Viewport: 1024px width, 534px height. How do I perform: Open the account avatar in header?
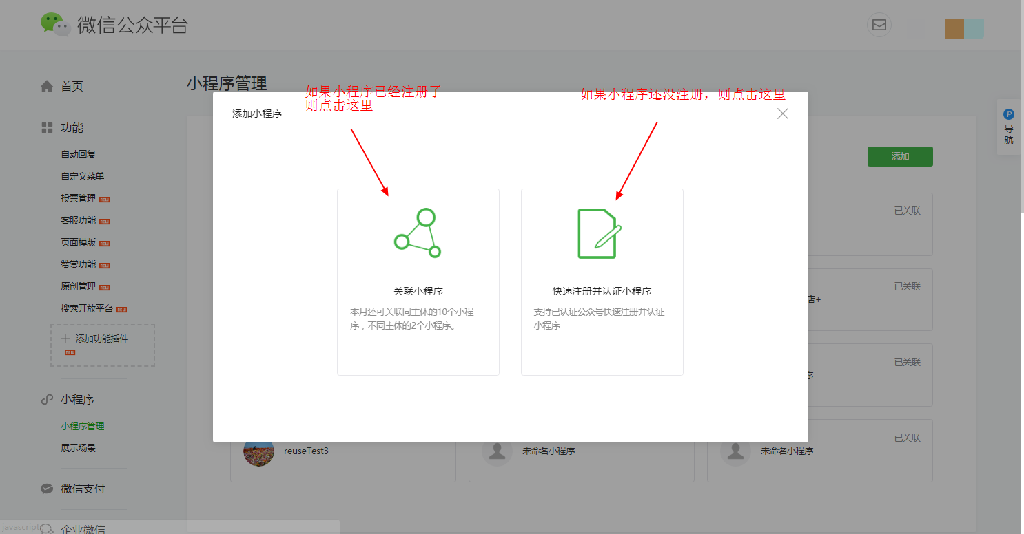(964, 29)
